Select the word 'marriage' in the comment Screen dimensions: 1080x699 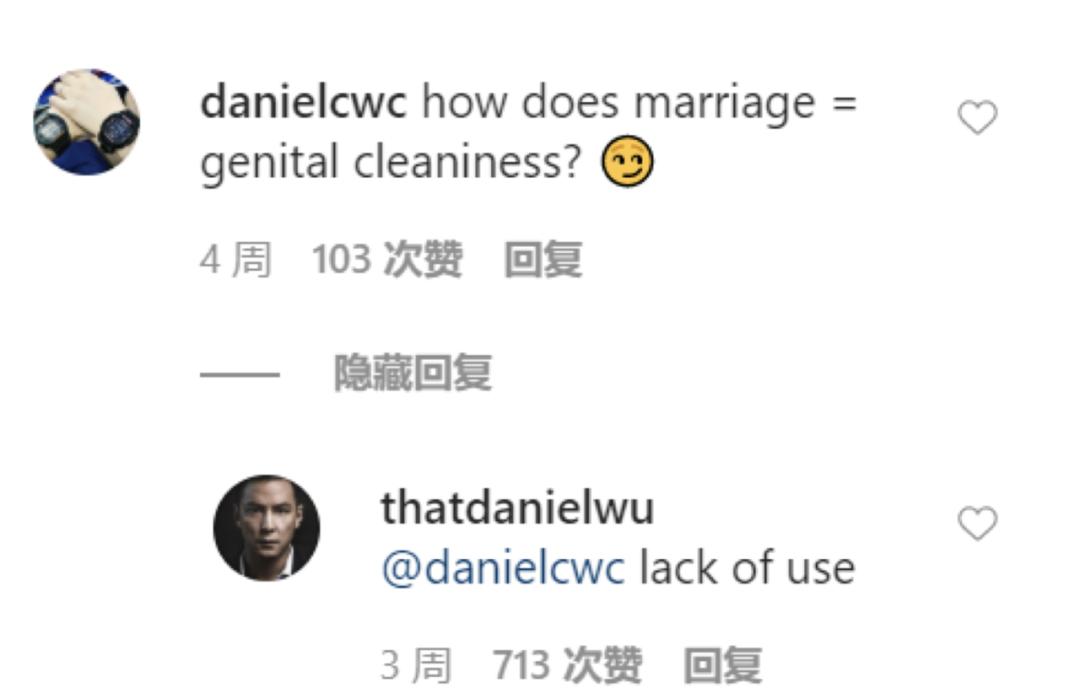point(724,104)
